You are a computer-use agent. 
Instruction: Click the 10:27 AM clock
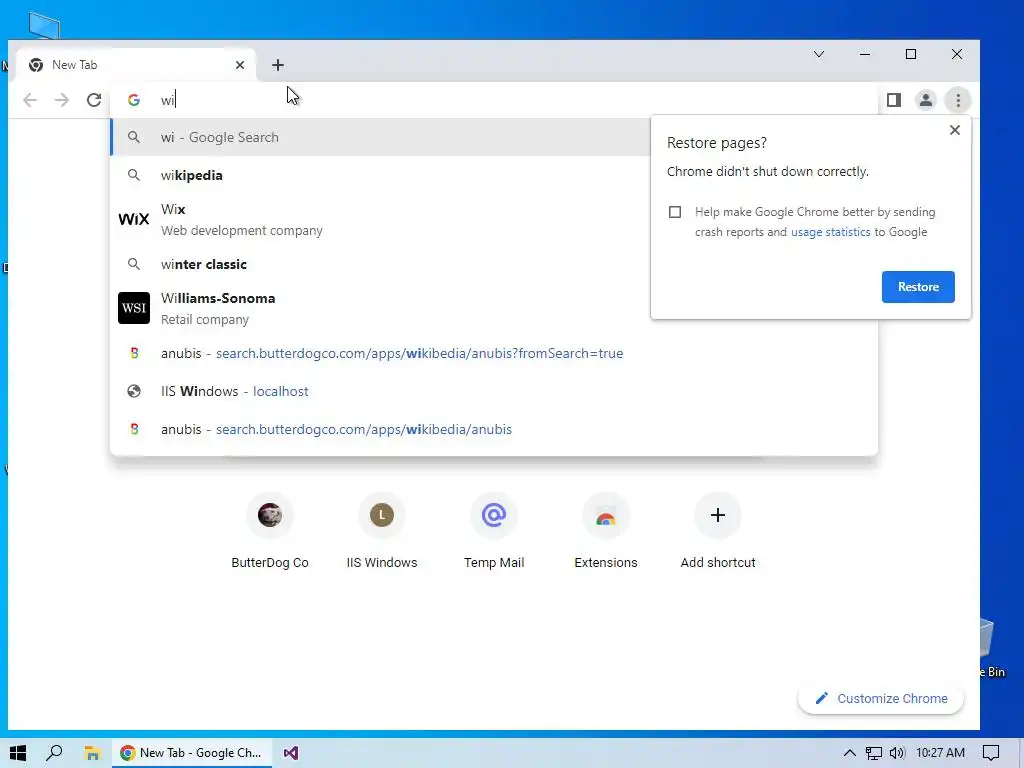tap(940, 753)
